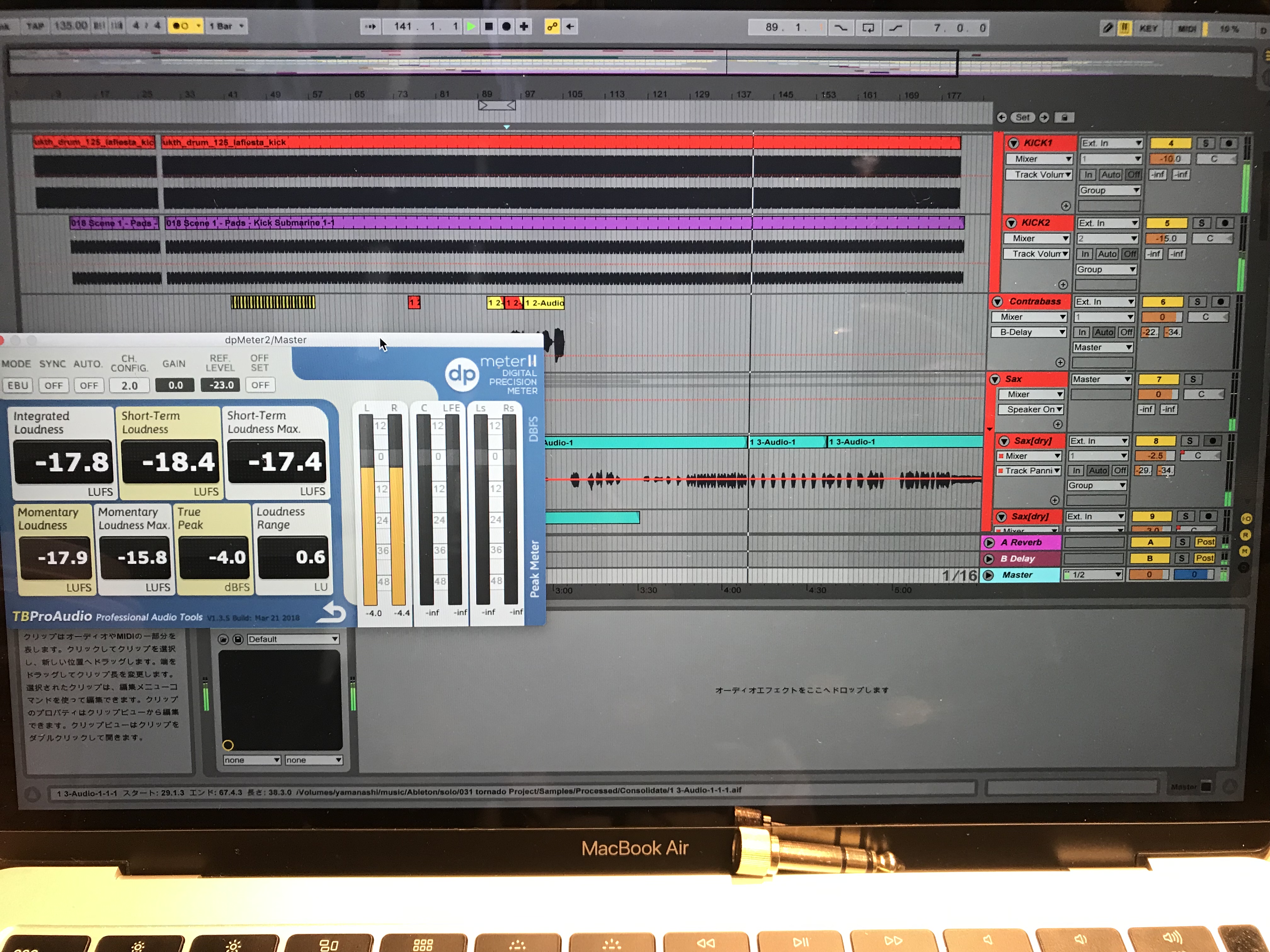Select the ukth_drum_125_lafiesta_kick red clip
Viewport: 1270px width, 952px height.
560,142
